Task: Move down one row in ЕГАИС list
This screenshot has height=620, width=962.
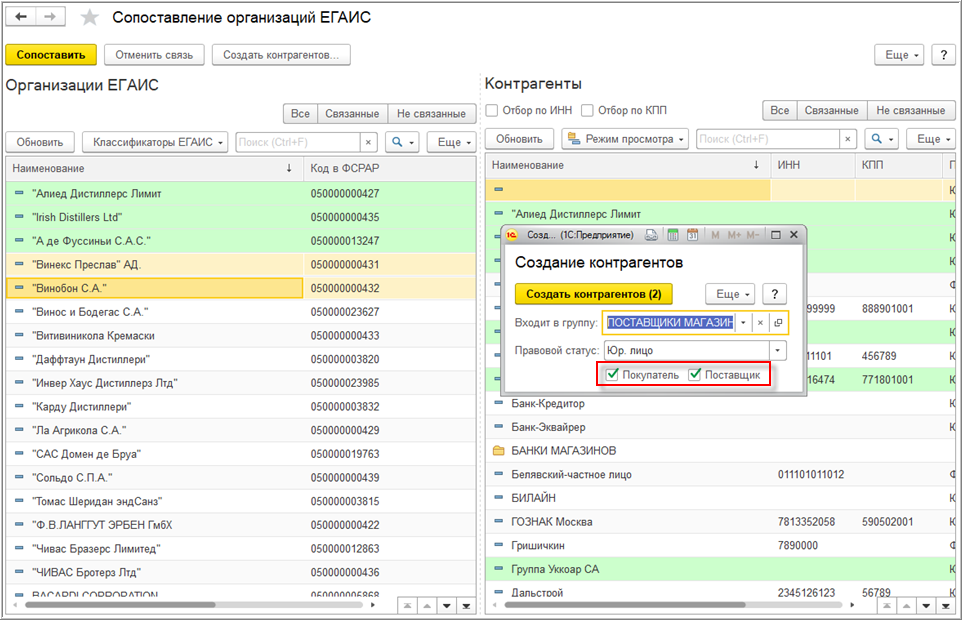Action: point(447,606)
